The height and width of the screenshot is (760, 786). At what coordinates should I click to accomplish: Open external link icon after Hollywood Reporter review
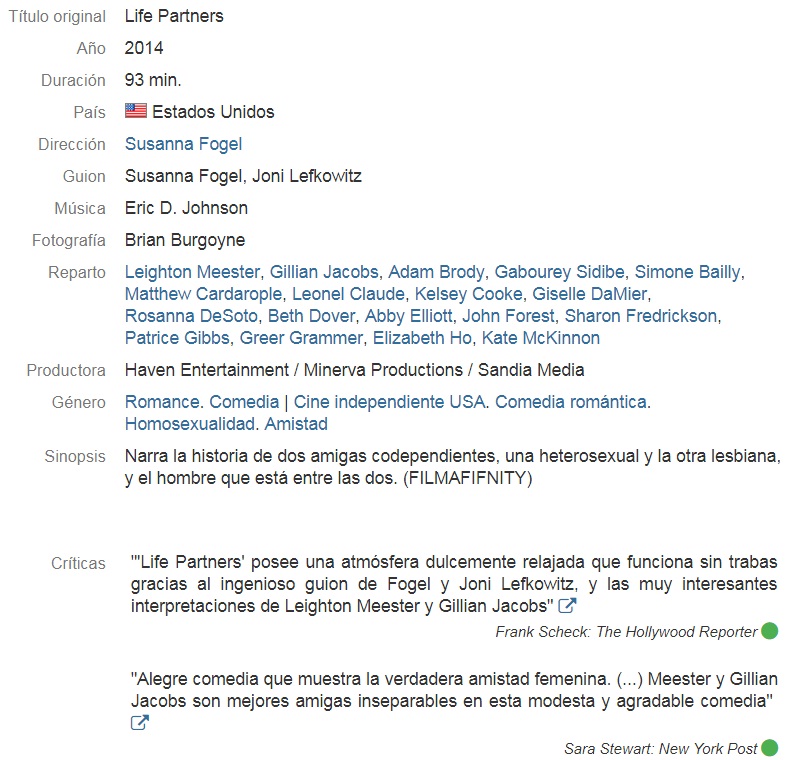pos(567,606)
